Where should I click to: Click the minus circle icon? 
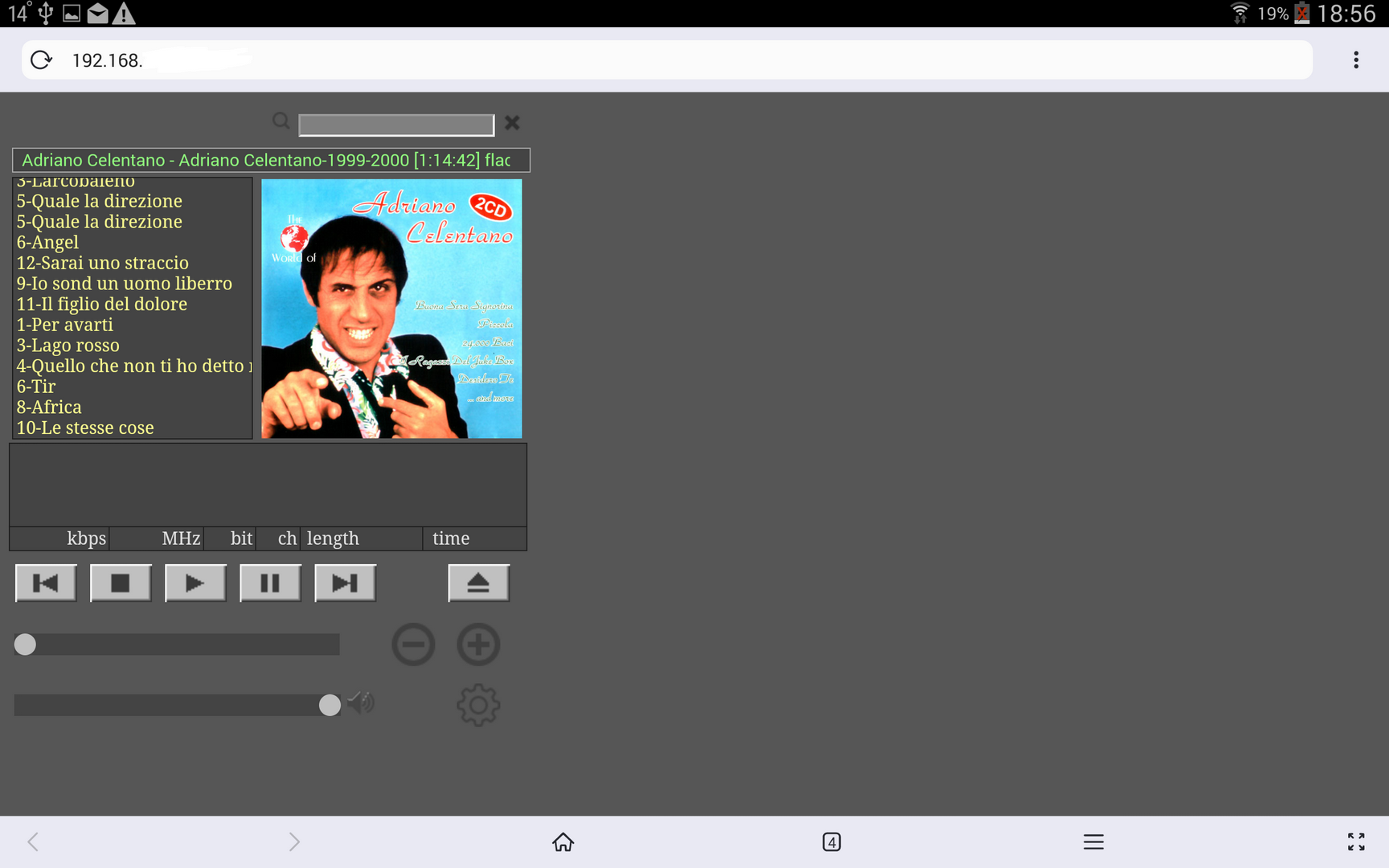pyautogui.click(x=413, y=645)
